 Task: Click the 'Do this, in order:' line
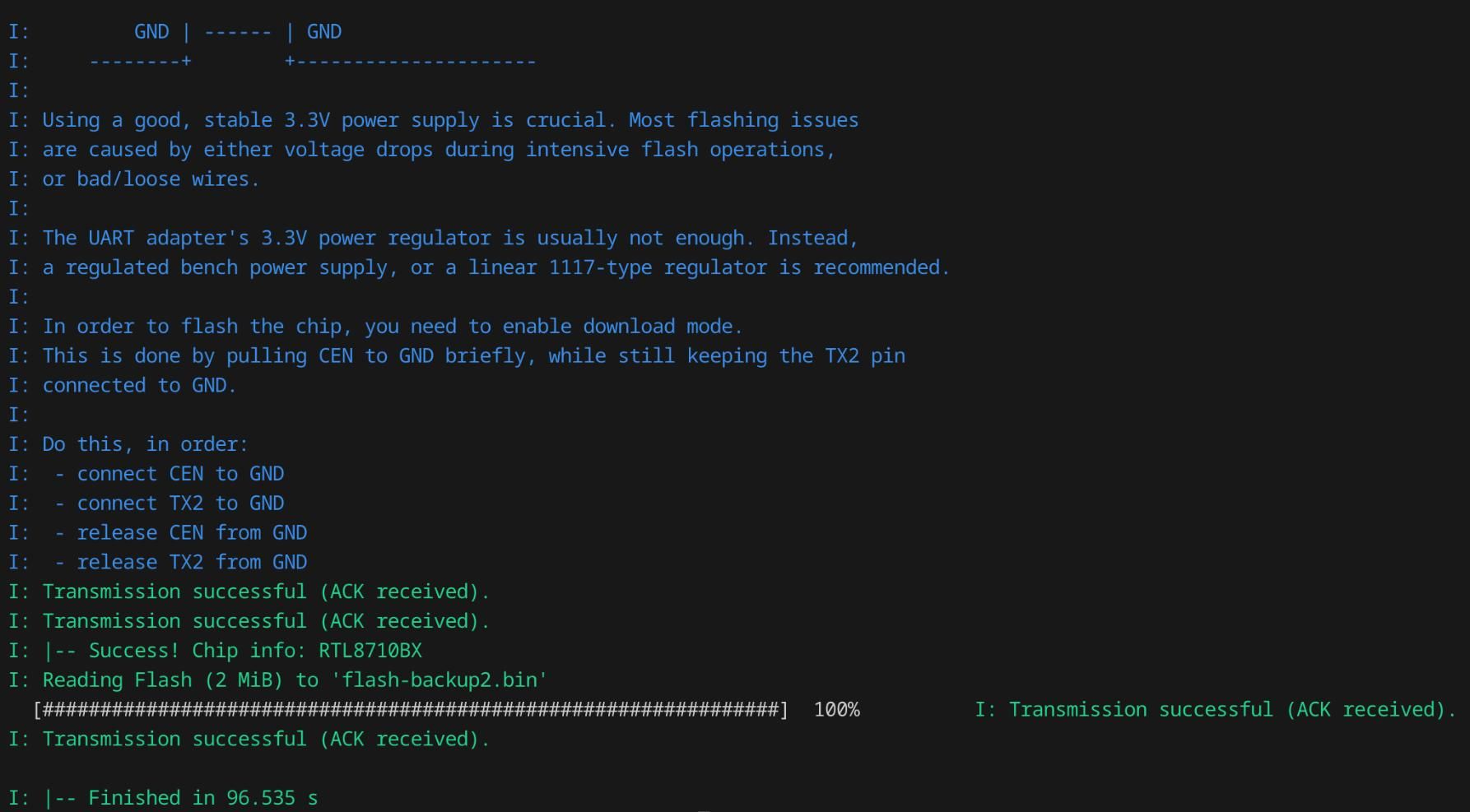click(x=145, y=444)
